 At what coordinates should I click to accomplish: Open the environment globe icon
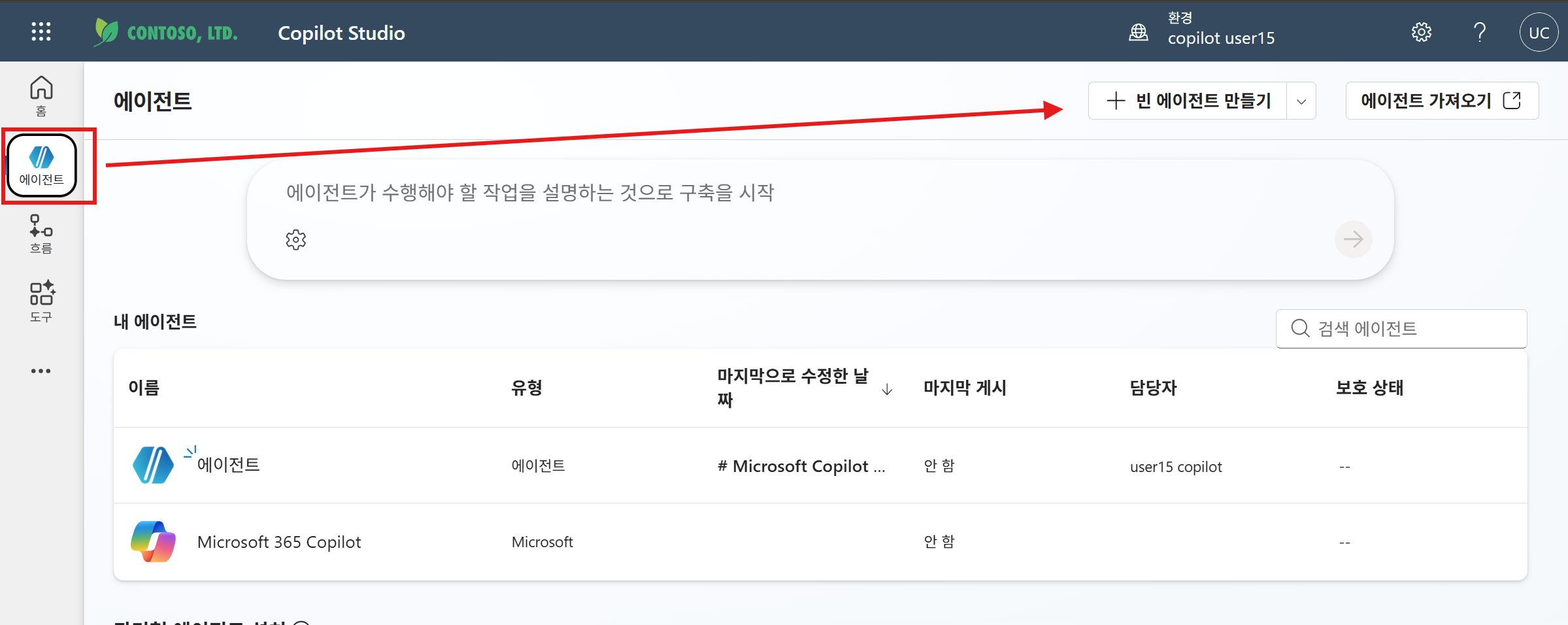click(x=1138, y=31)
